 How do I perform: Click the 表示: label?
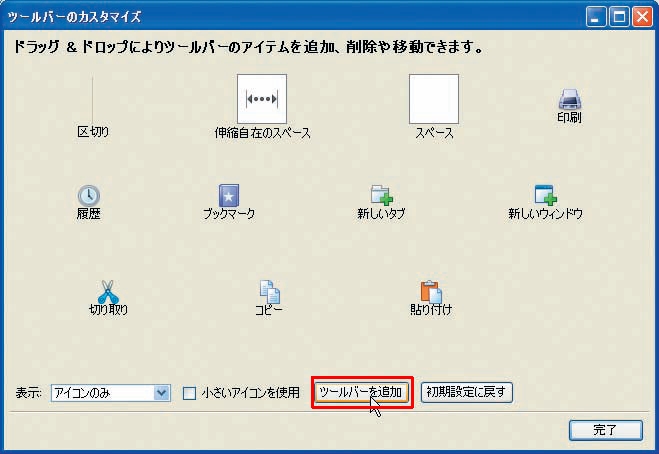click(x=29, y=393)
